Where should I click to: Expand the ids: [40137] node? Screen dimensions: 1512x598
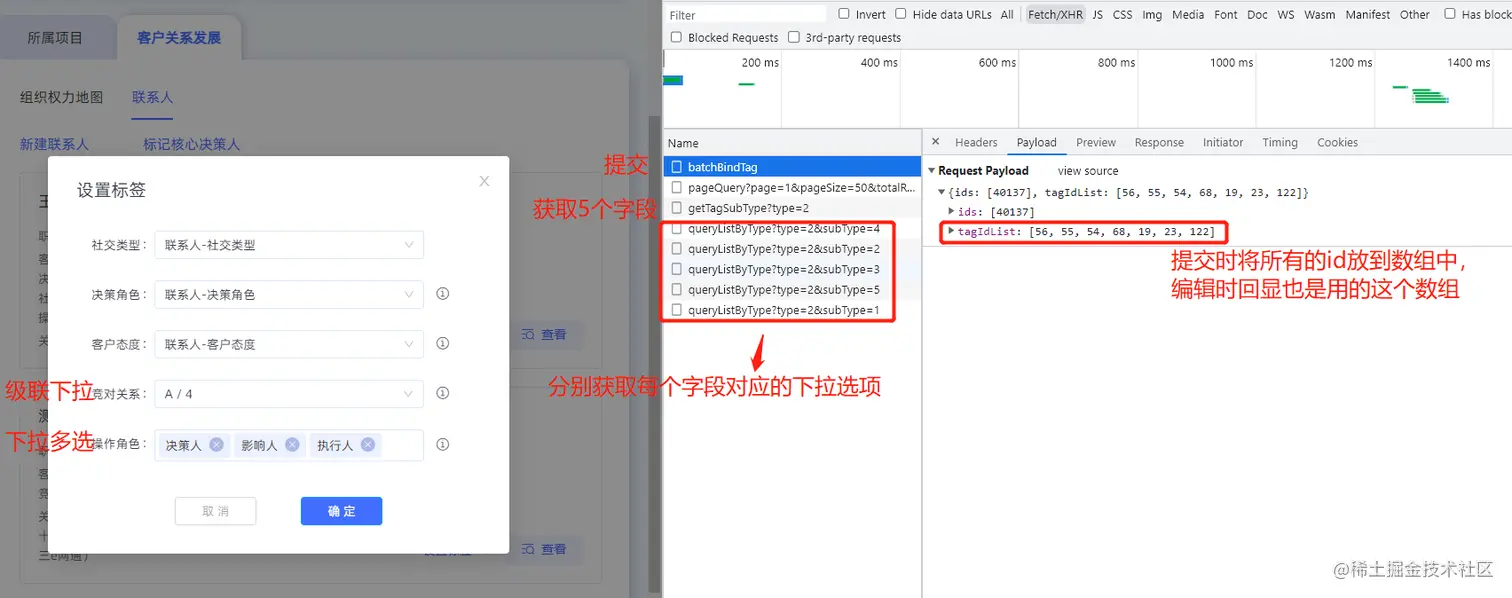coord(952,211)
